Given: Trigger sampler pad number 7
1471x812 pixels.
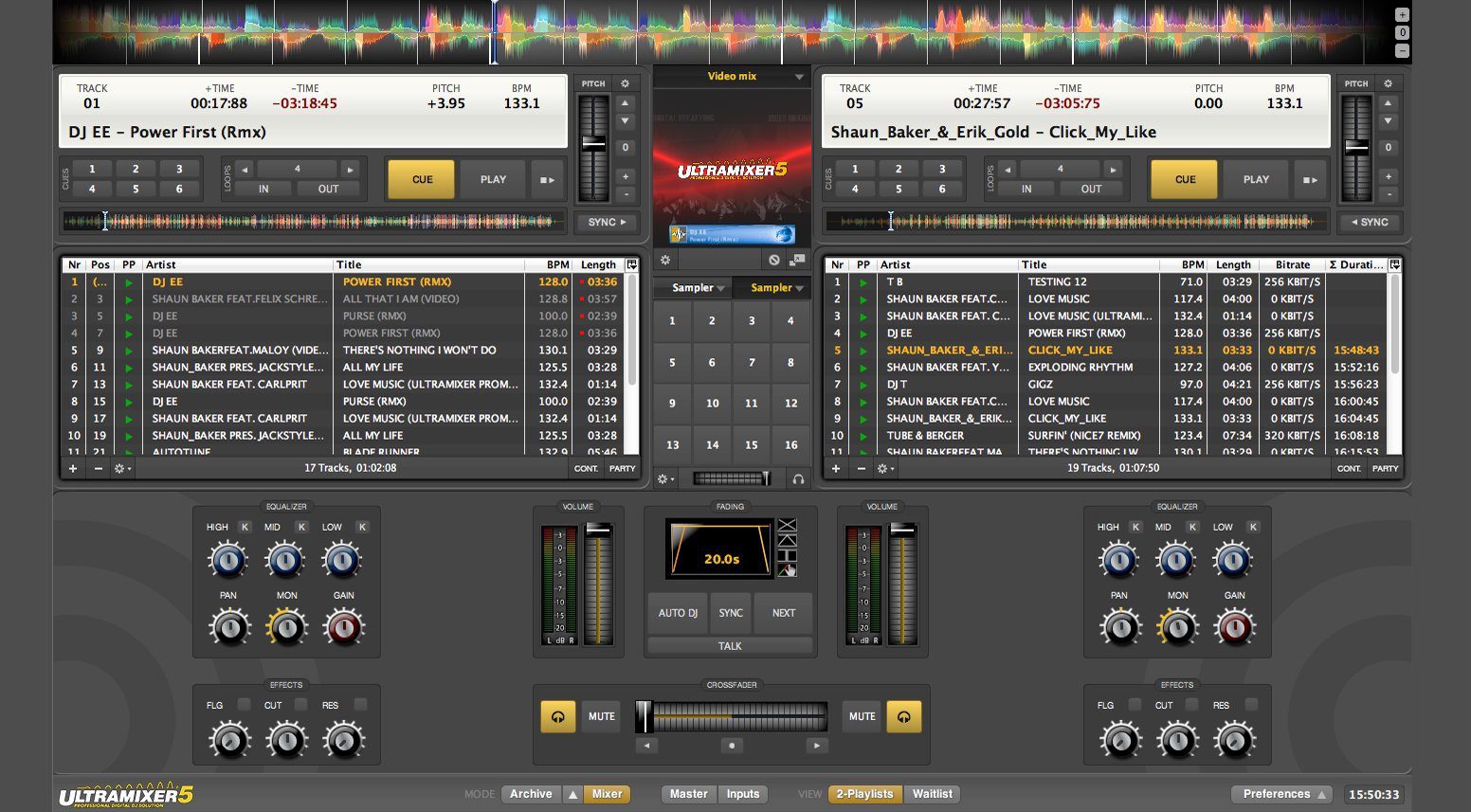Looking at the screenshot, I should point(752,362).
